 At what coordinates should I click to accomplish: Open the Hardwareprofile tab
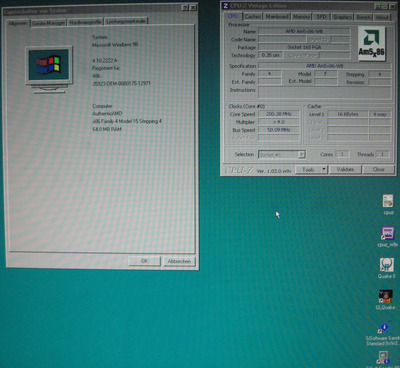pyautogui.click(x=85, y=22)
